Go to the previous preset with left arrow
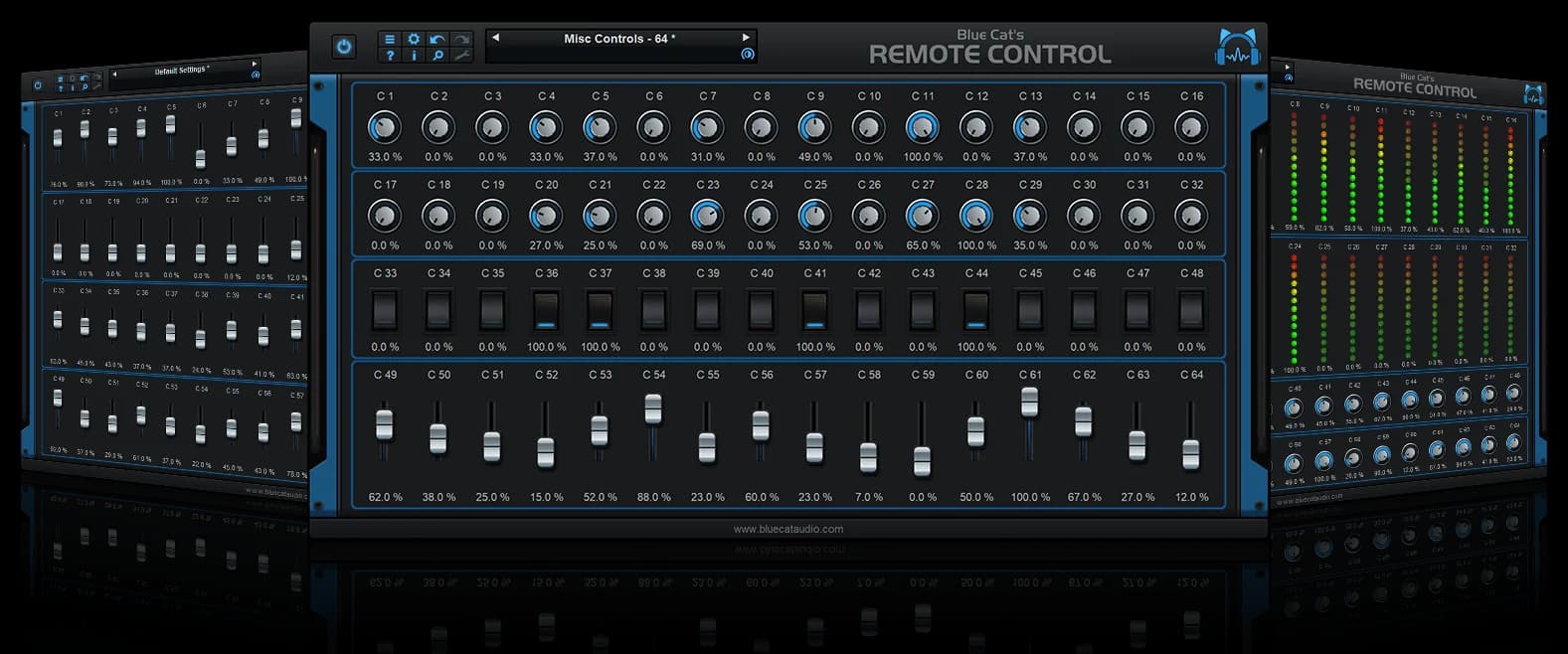Viewport: 1568px width, 654px height. (495, 38)
